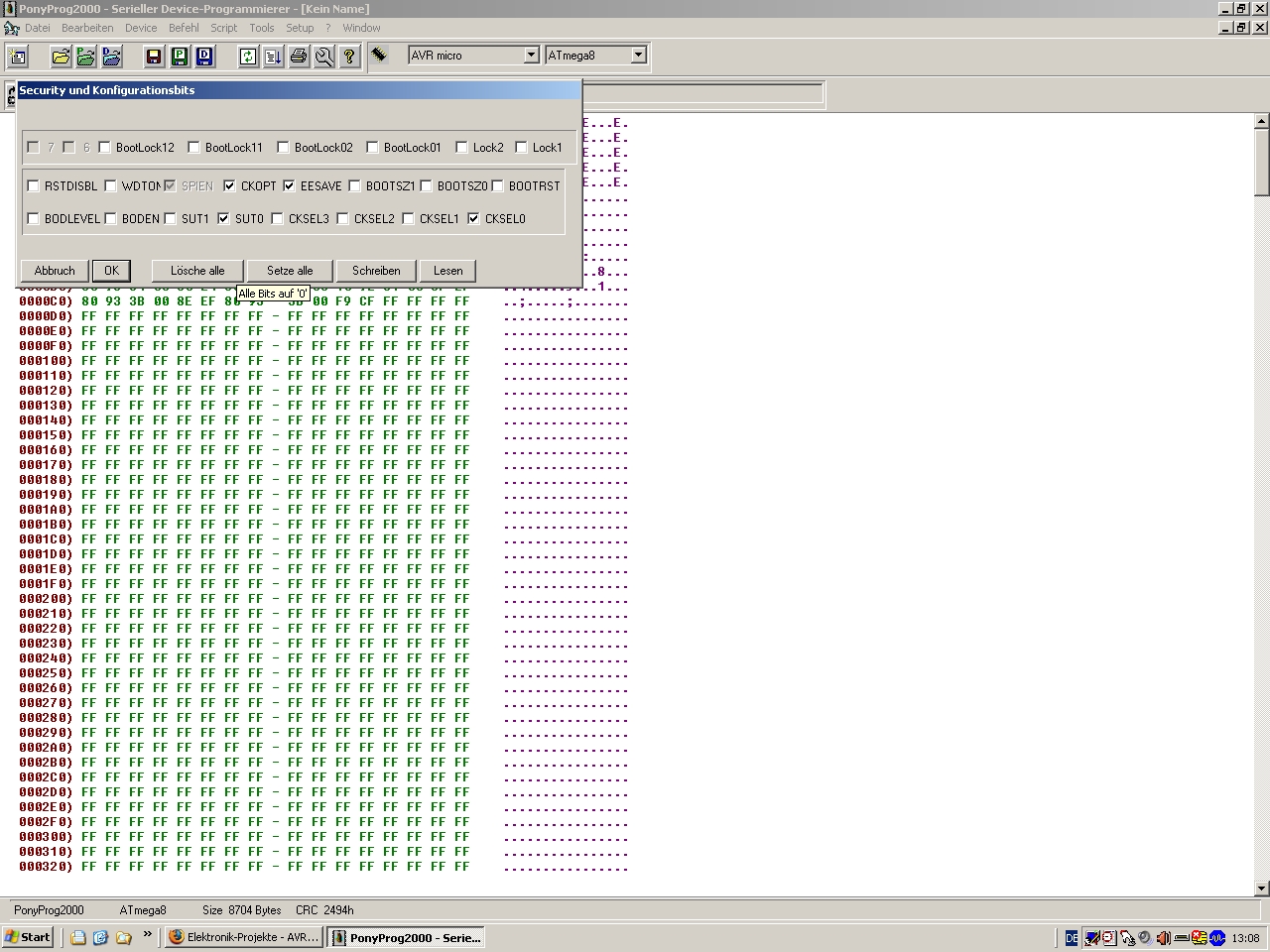Screen dimensions: 1270x952
Task: Check the RSTDISBL fuse checkbox
Action: click(x=33, y=185)
